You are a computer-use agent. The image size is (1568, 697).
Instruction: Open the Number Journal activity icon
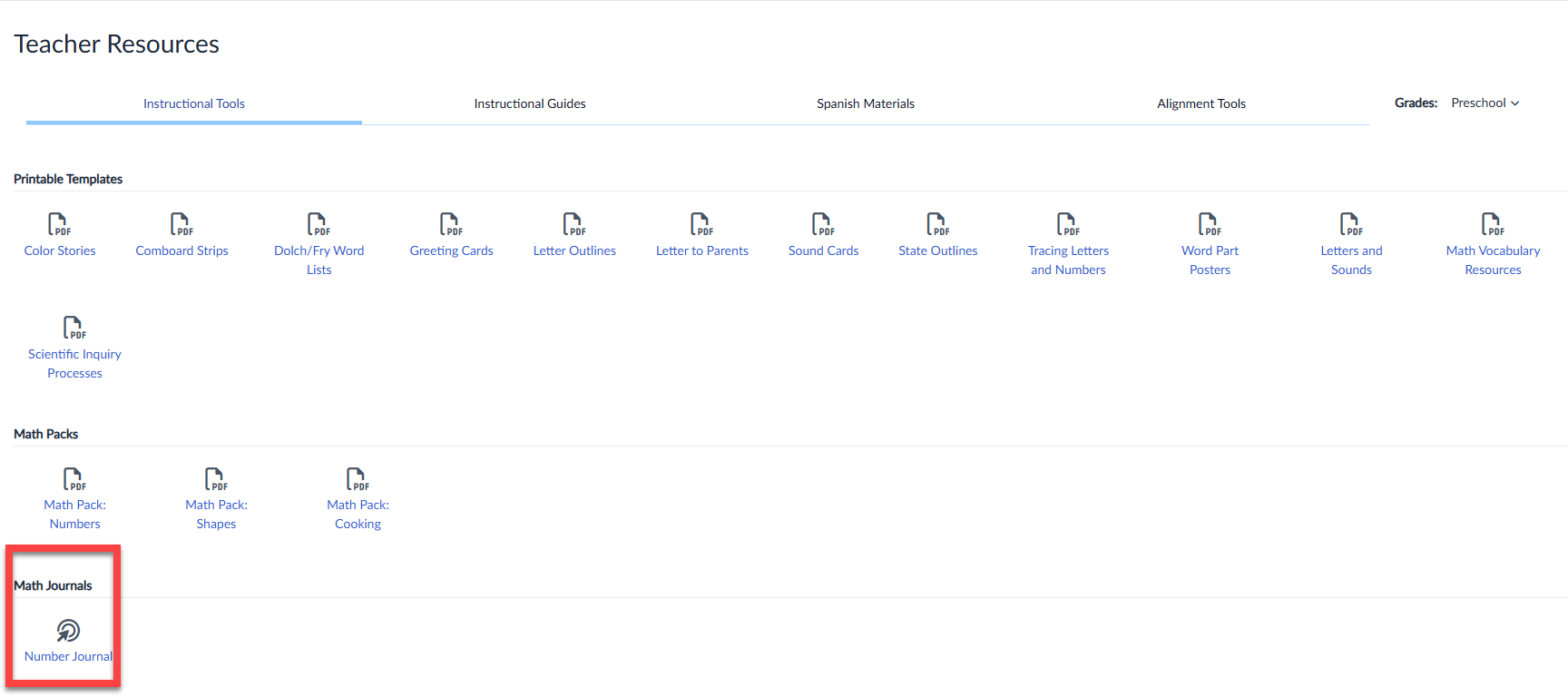(x=68, y=630)
